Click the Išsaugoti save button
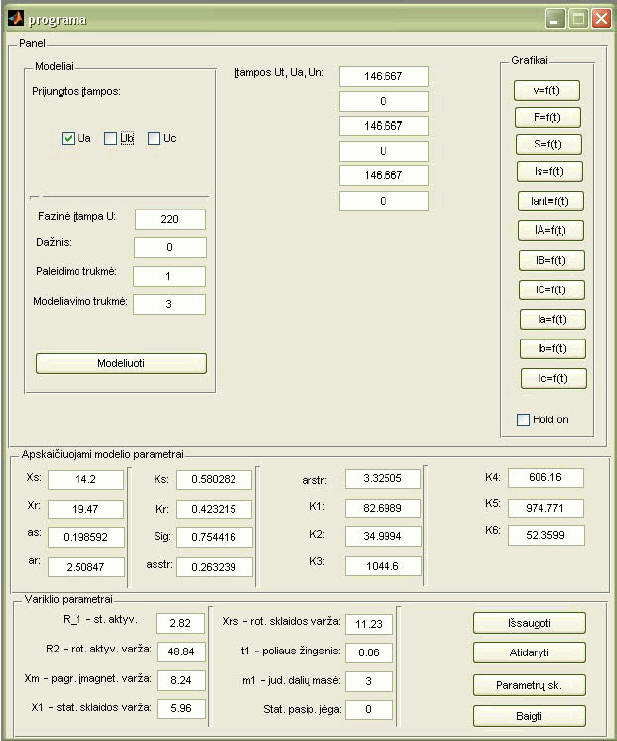The width and height of the screenshot is (617, 741). (x=529, y=623)
